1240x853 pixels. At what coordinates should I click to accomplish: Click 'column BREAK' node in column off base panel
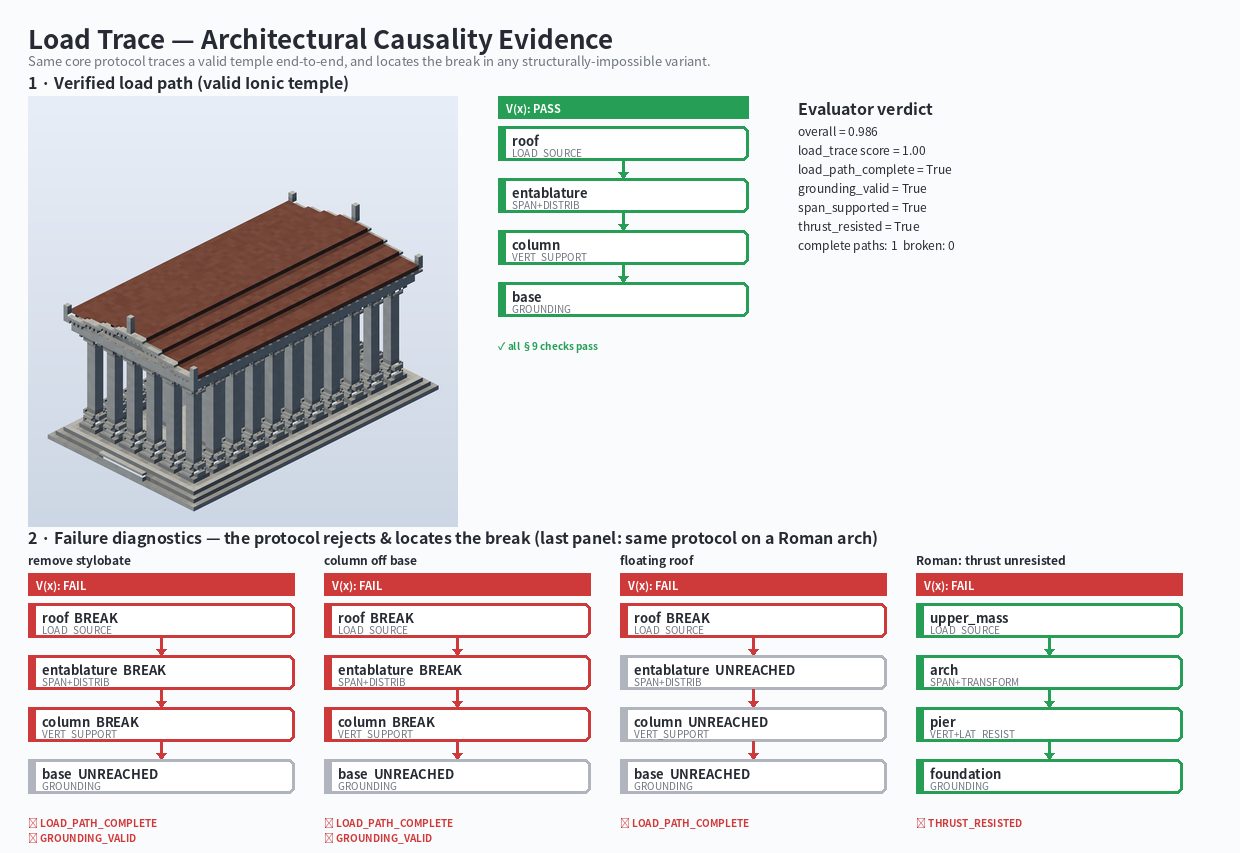[x=457, y=725]
